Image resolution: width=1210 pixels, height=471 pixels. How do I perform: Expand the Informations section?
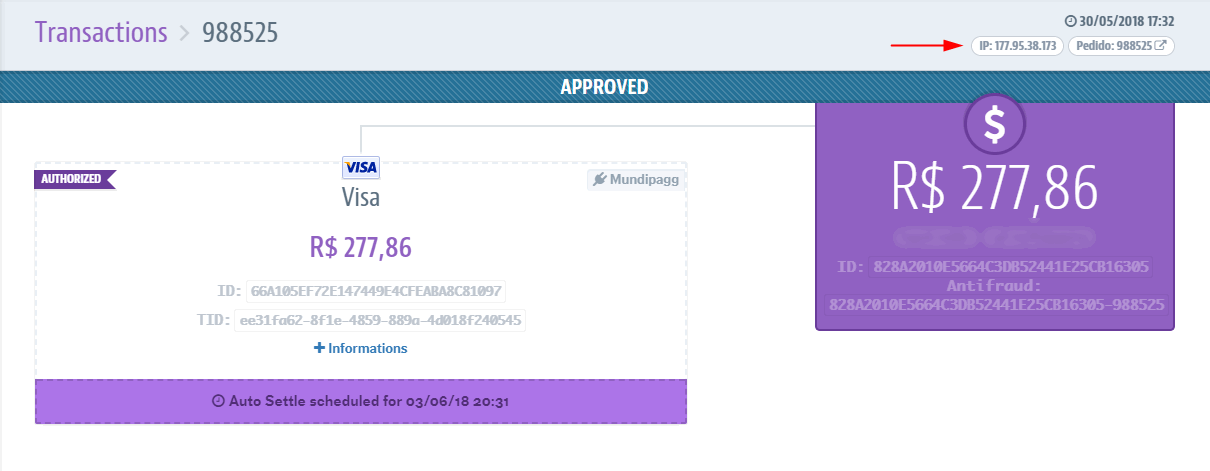[x=361, y=348]
